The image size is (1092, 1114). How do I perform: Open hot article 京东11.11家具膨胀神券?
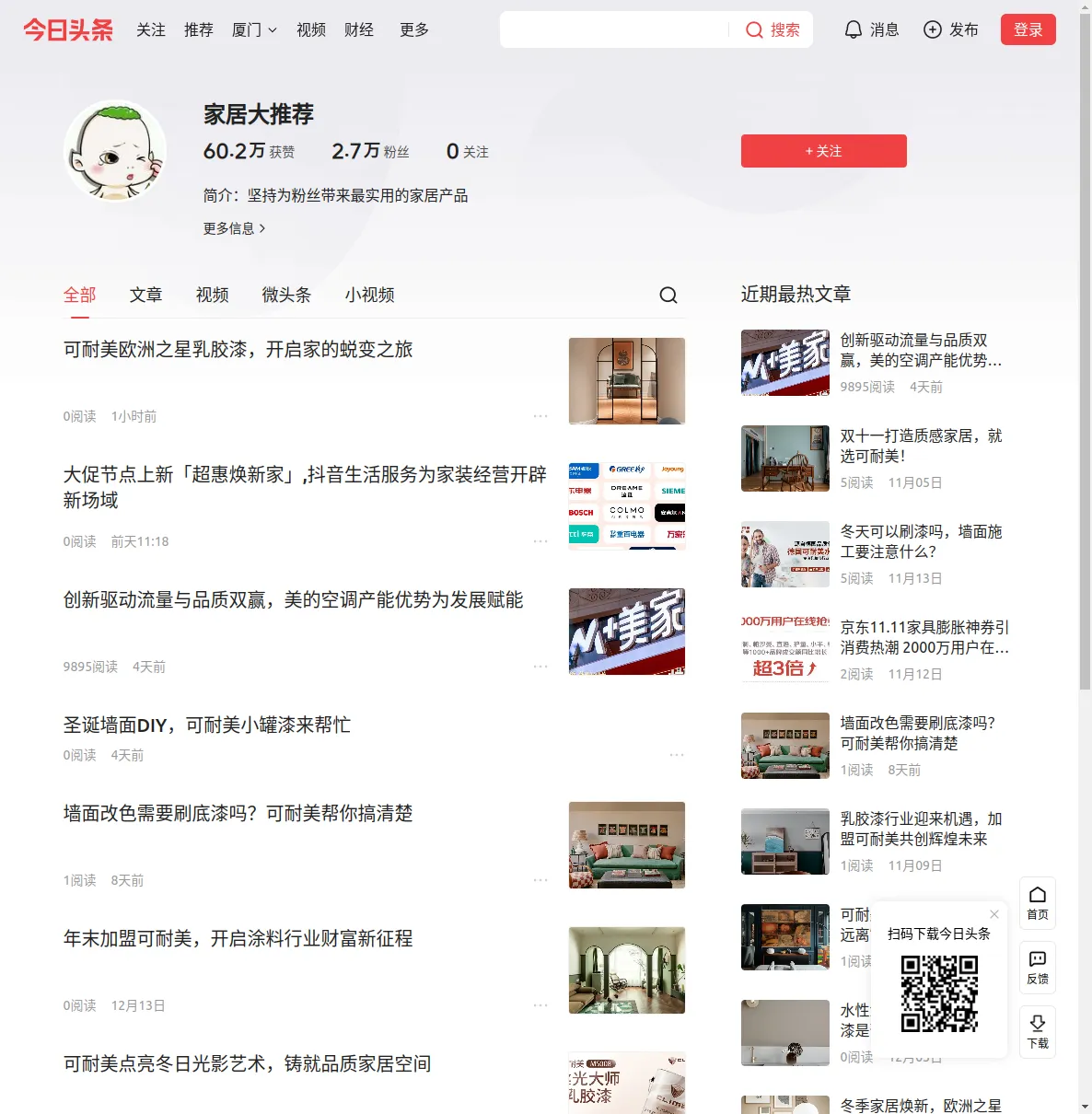tap(924, 637)
